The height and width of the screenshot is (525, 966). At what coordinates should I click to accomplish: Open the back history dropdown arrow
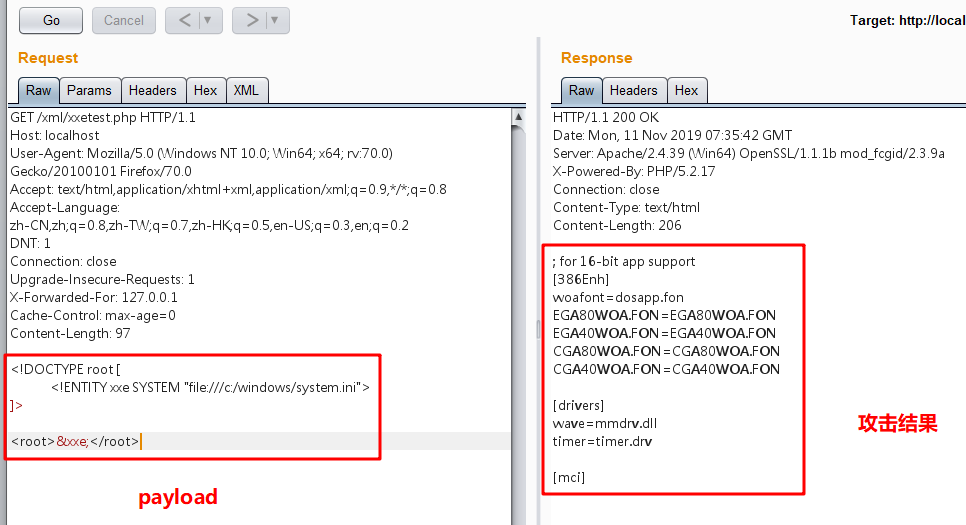208,20
